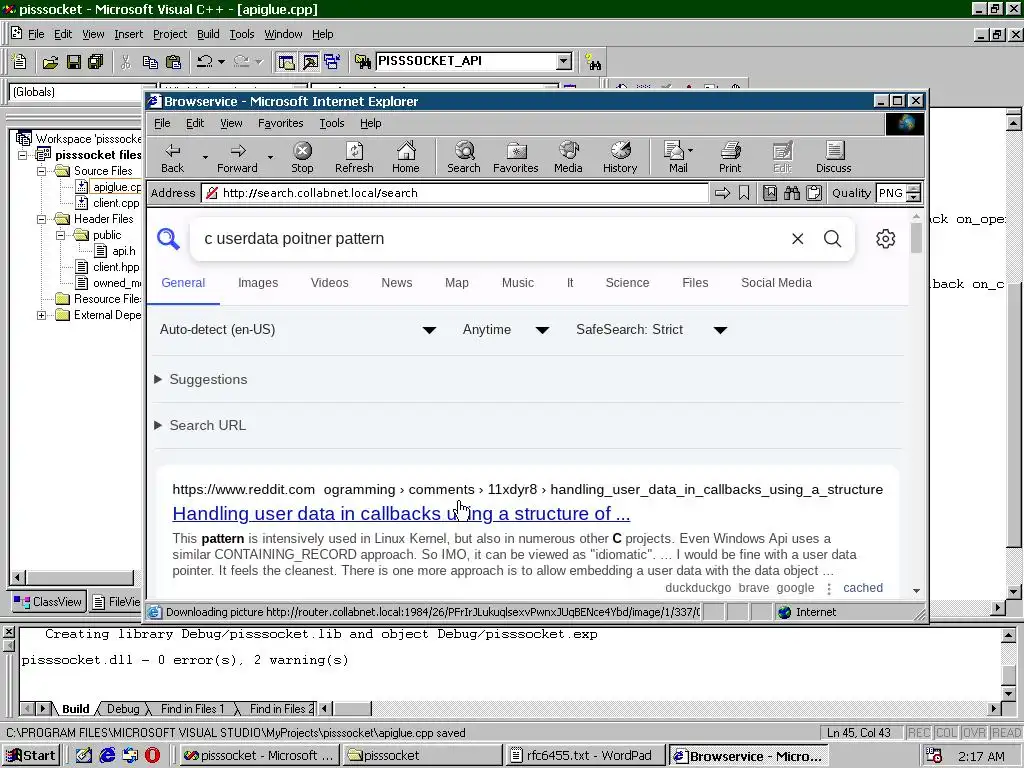The image size is (1024, 768).
Task: Print the page using the Print icon
Action: coord(730,158)
